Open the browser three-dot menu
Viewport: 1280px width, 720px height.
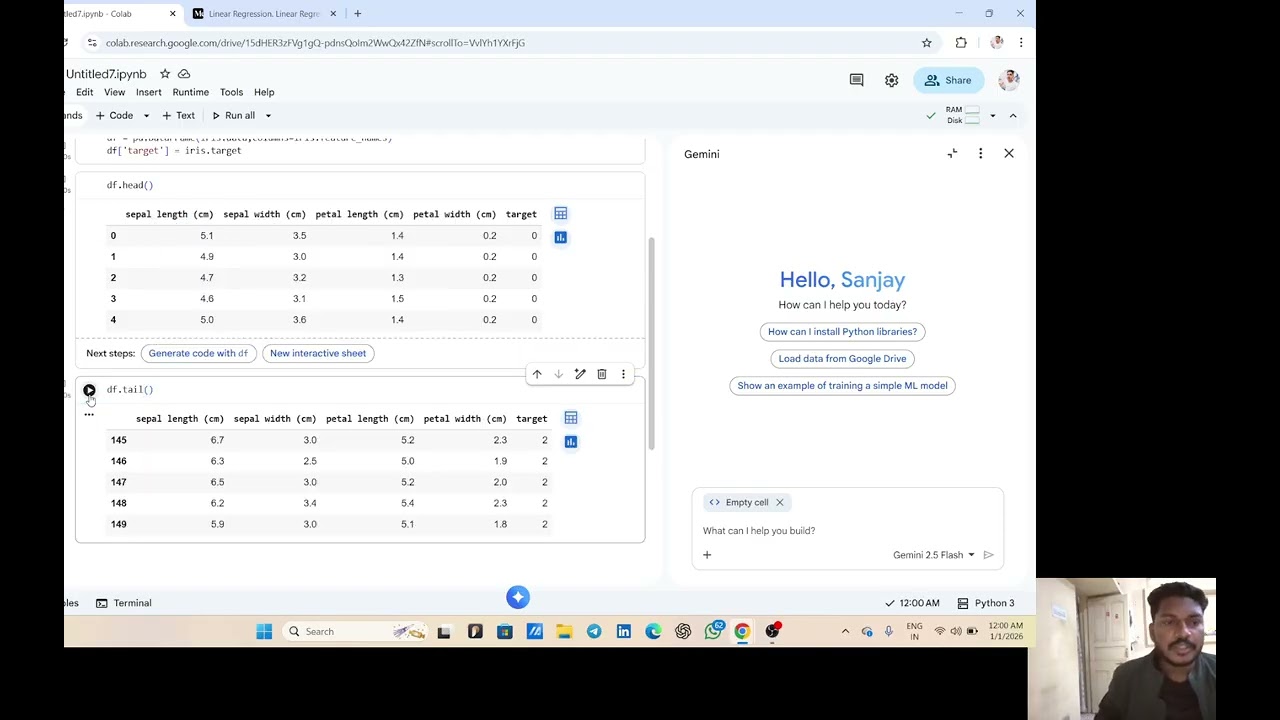click(x=1020, y=43)
